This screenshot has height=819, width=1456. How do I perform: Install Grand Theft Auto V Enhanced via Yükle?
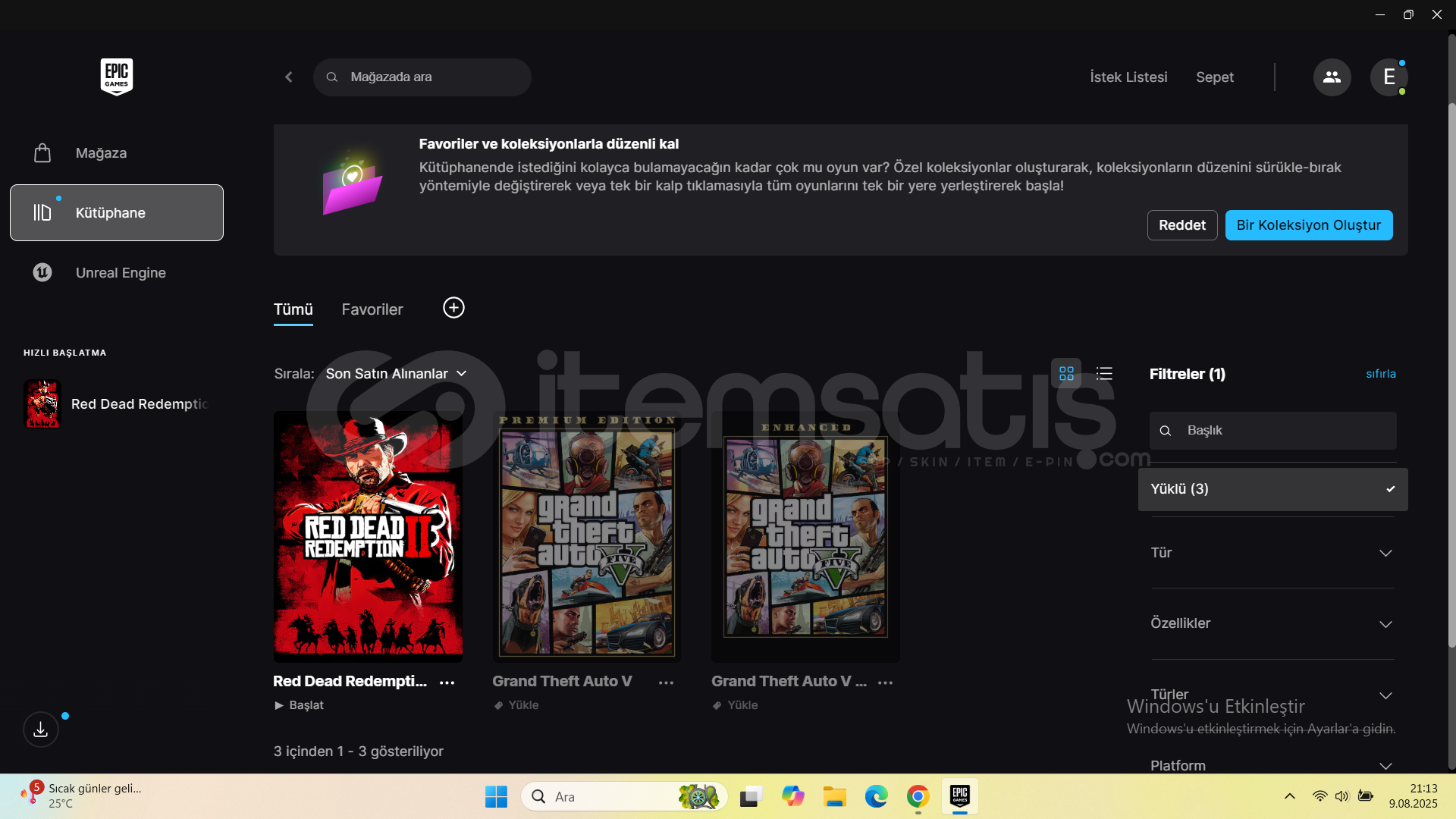pyautogui.click(x=736, y=705)
